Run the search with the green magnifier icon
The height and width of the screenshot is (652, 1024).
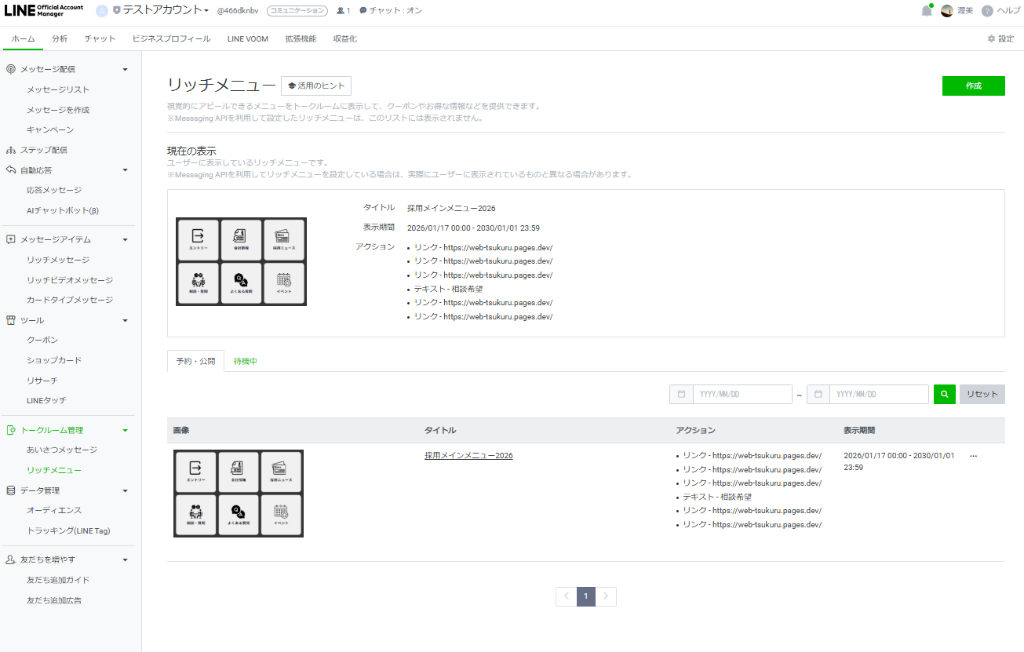(x=944, y=393)
